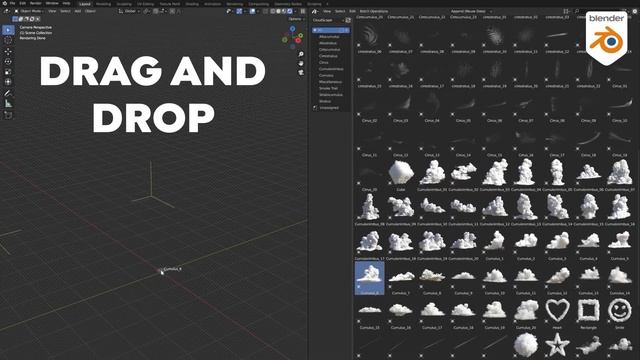640x360 pixels.
Task: Select the Transform tool
Action: [x=8, y=82]
